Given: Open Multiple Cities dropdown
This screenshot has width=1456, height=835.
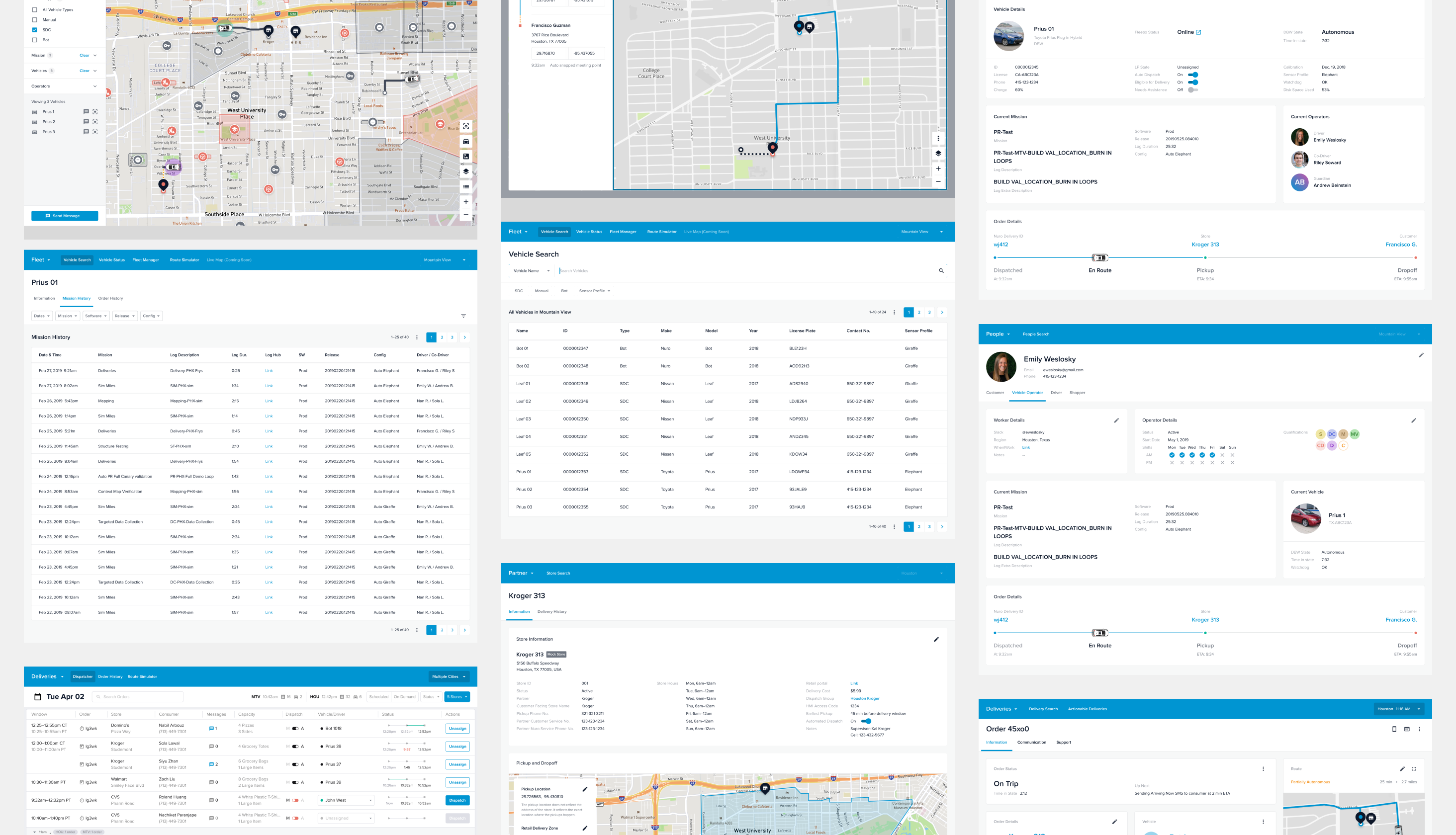Looking at the screenshot, I should (449, 677).
